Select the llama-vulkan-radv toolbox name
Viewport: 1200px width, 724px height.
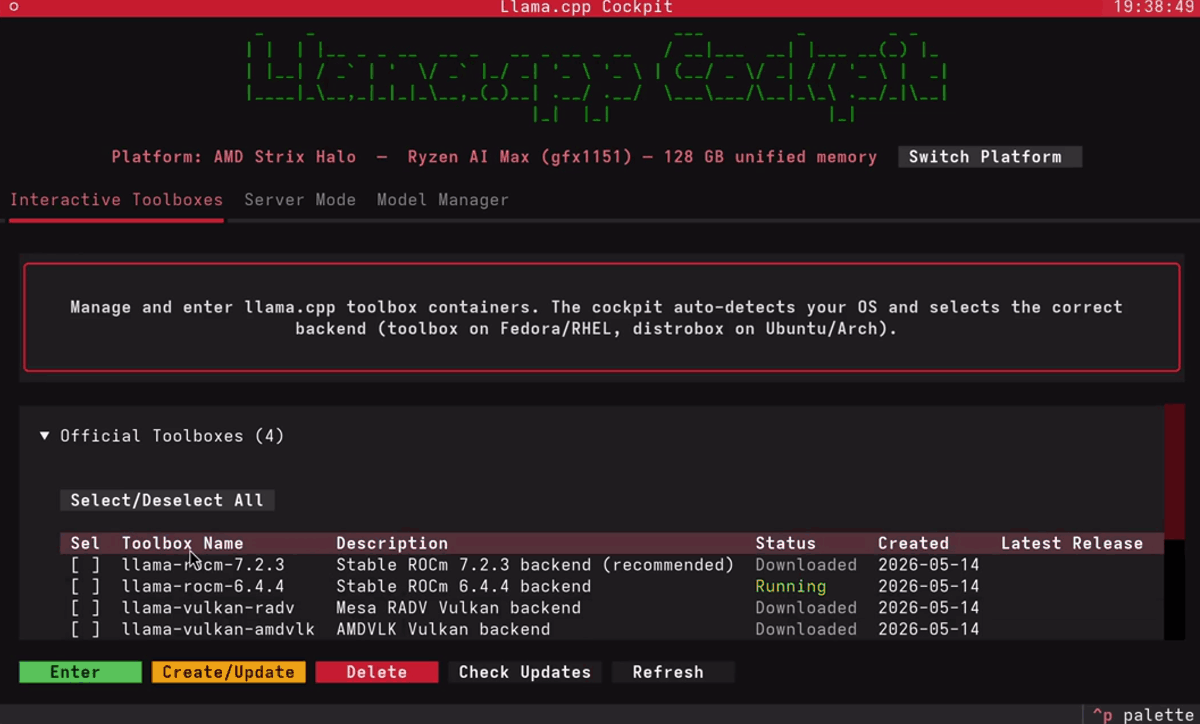(x=208, y=608)
